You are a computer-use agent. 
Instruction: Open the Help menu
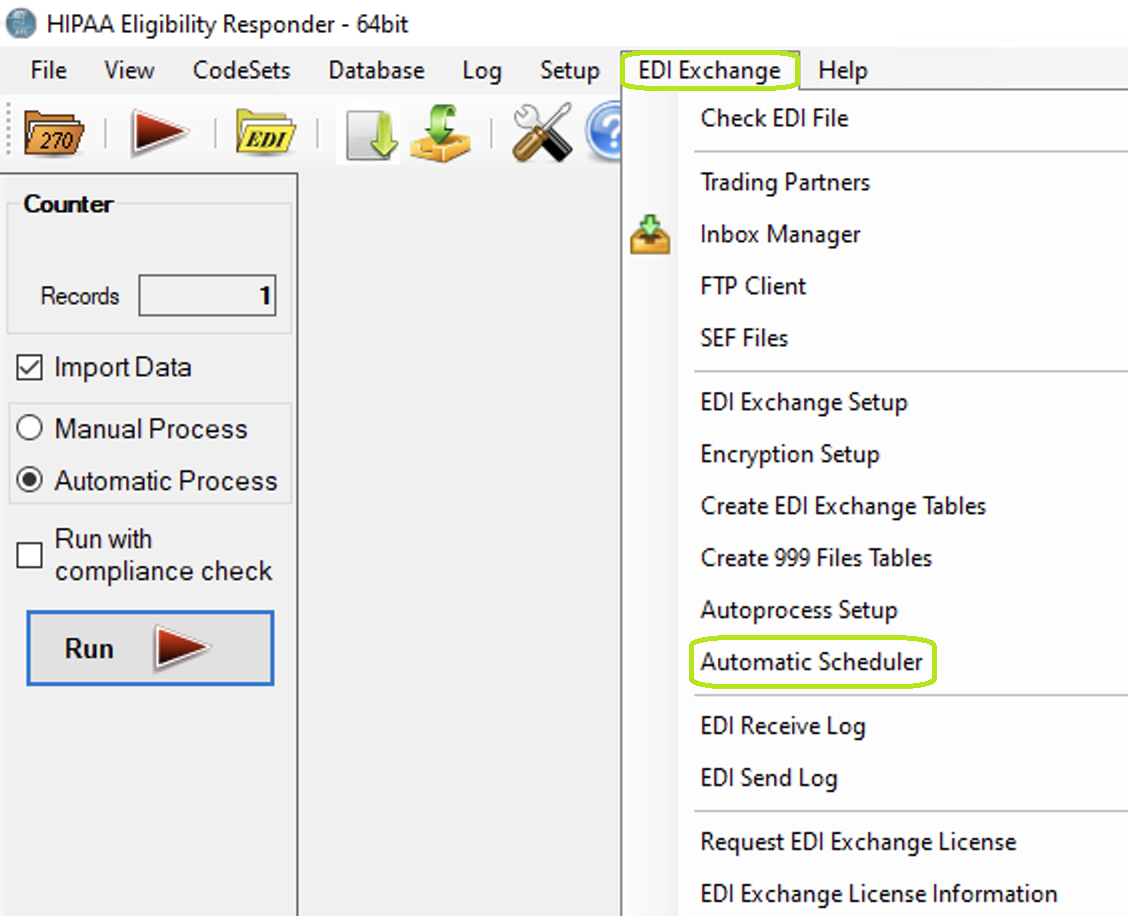click(843, 71)
